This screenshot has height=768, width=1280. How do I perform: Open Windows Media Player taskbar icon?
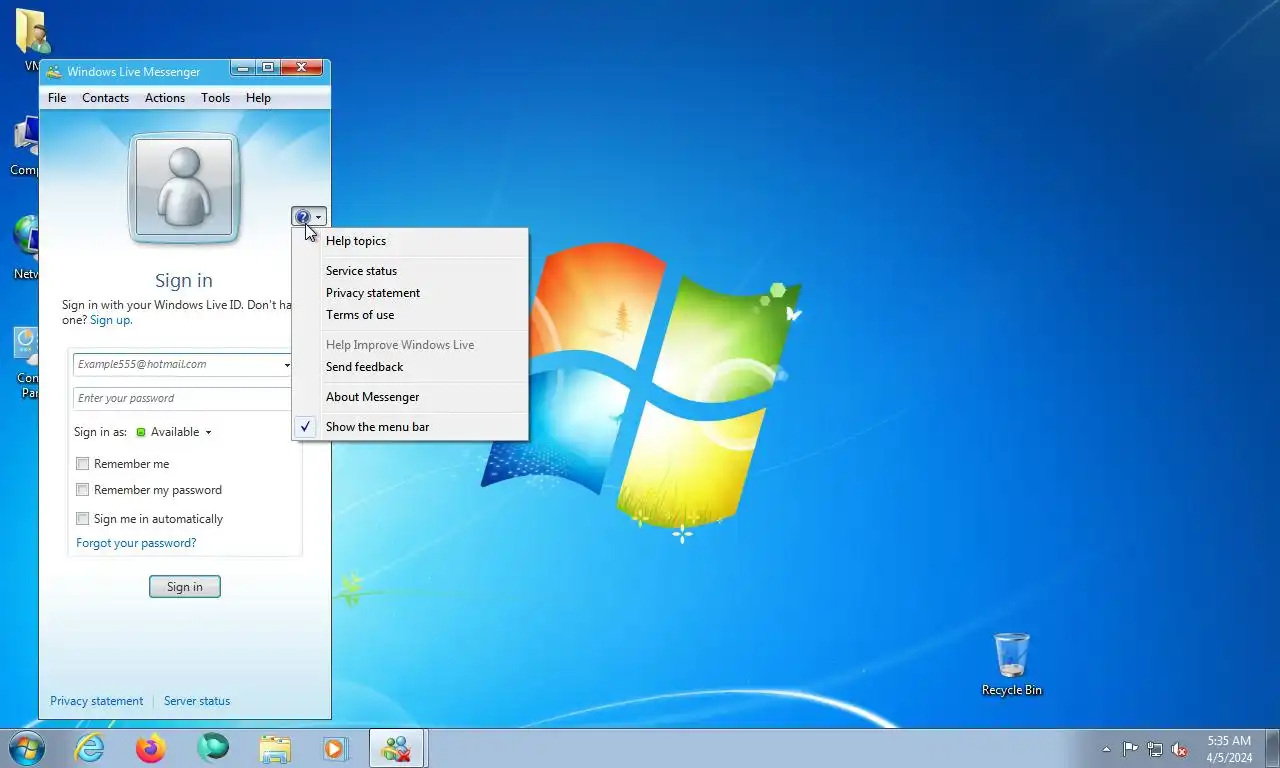tap(335, 748)
